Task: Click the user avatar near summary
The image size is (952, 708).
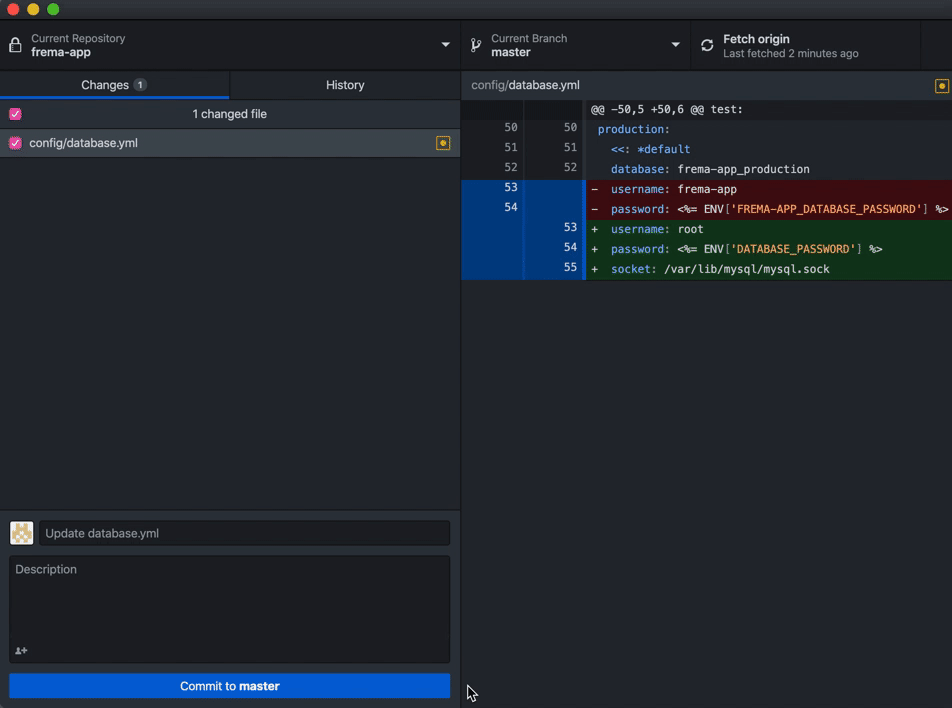Action: pos(22,533)
